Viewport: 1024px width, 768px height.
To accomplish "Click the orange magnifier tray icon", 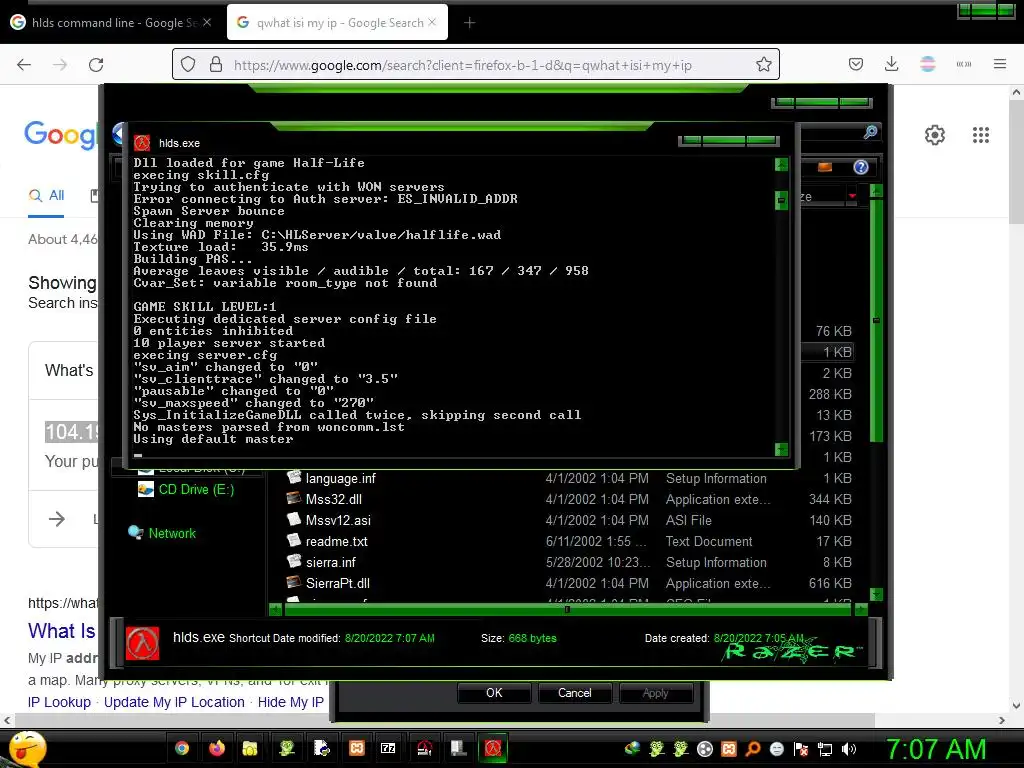I will [x=753, y=750].
